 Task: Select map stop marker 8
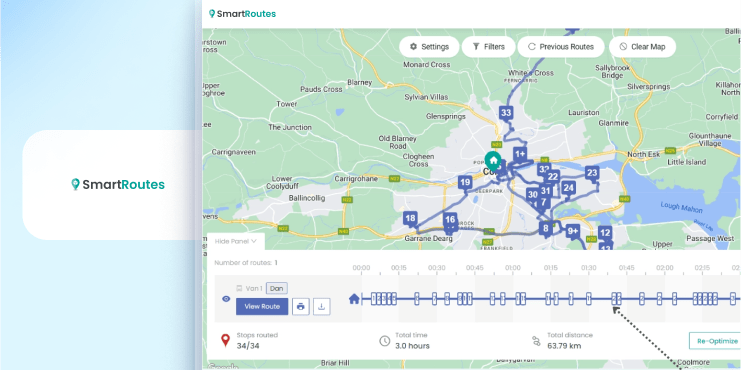click(x=546, y=230)
